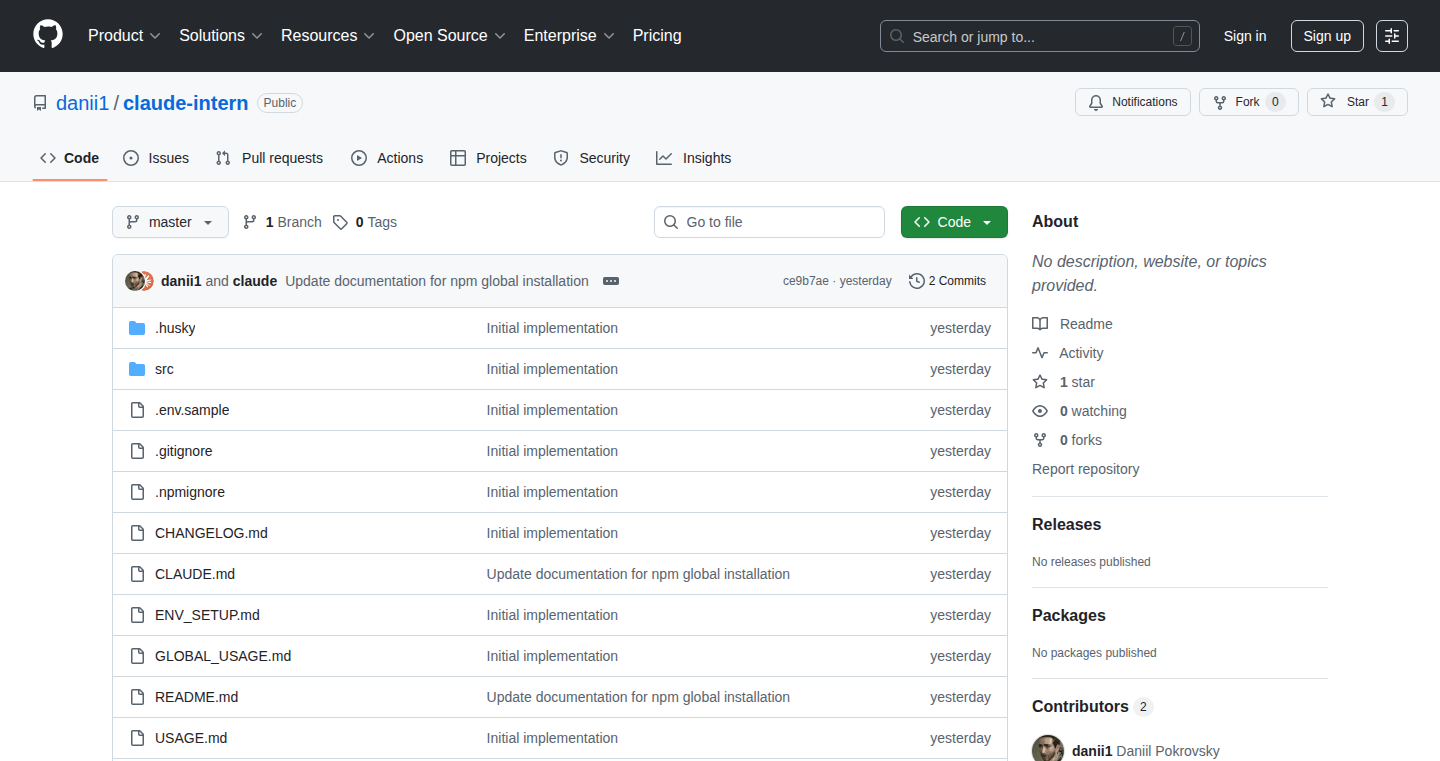Switch to the Issues tab

[156, 158]
